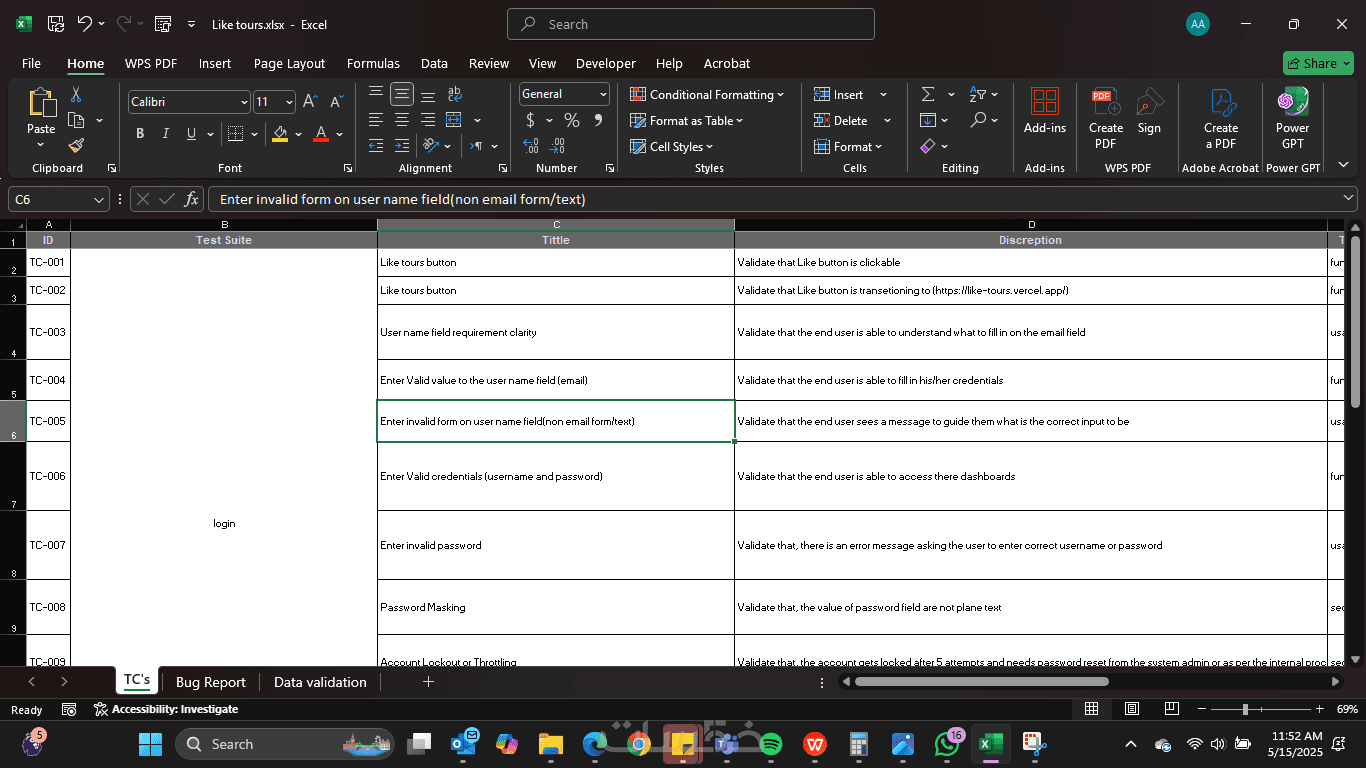
Task: Click Accessibility: Investigate in status bar
Action: coord(166,709)
